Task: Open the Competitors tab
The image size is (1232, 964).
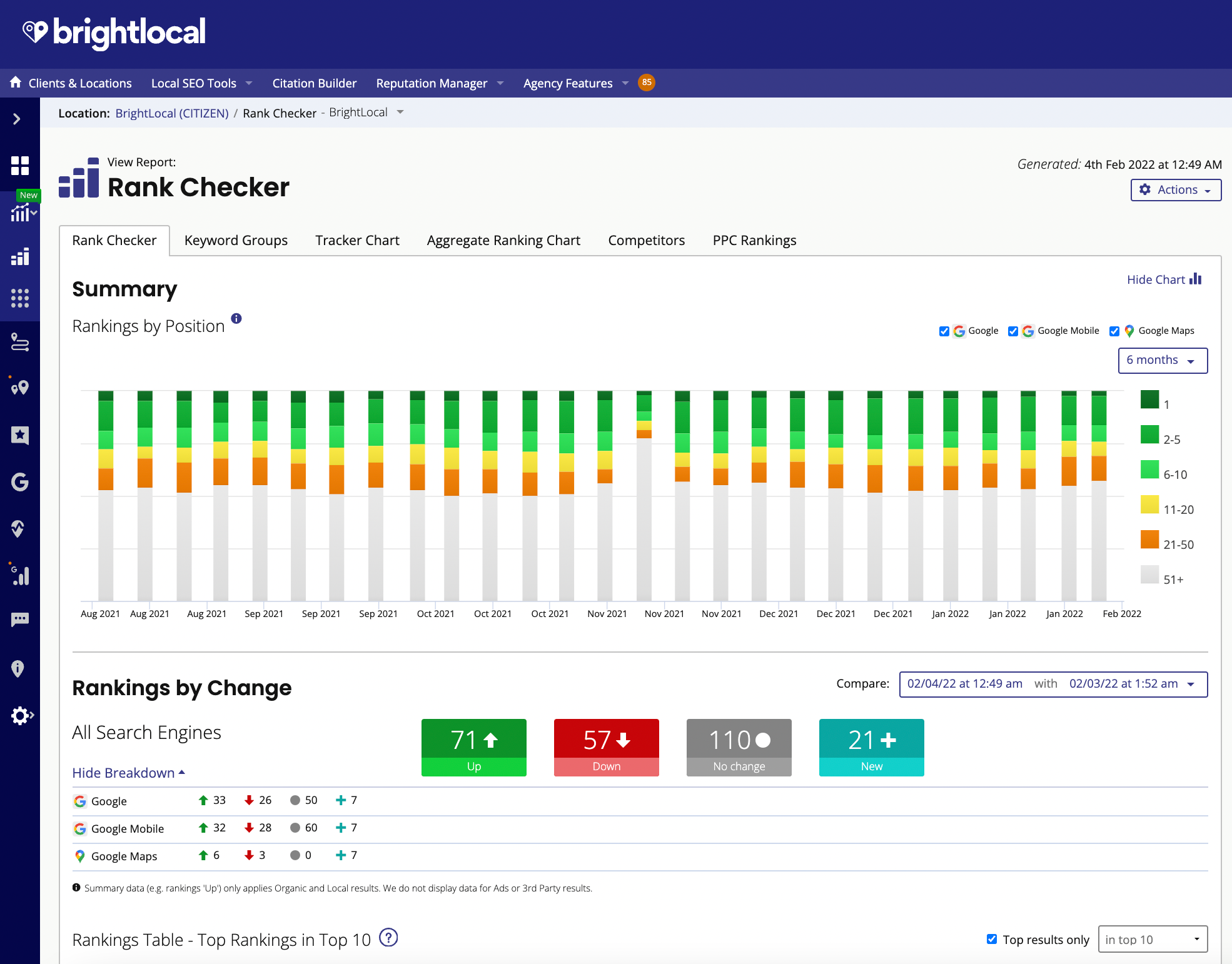Action: click(x=646, y=241)
